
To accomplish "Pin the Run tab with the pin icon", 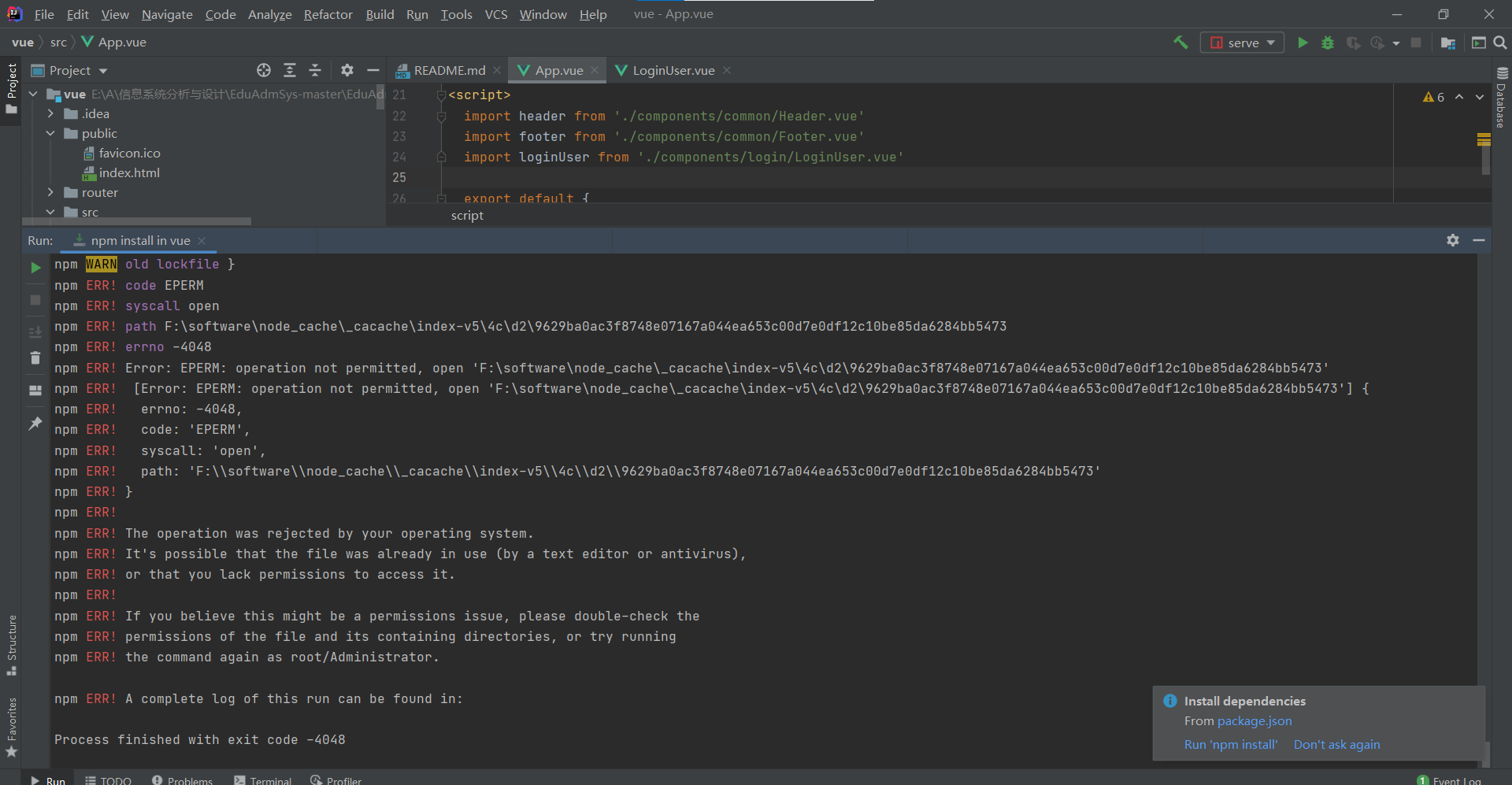I will (35, 424).
